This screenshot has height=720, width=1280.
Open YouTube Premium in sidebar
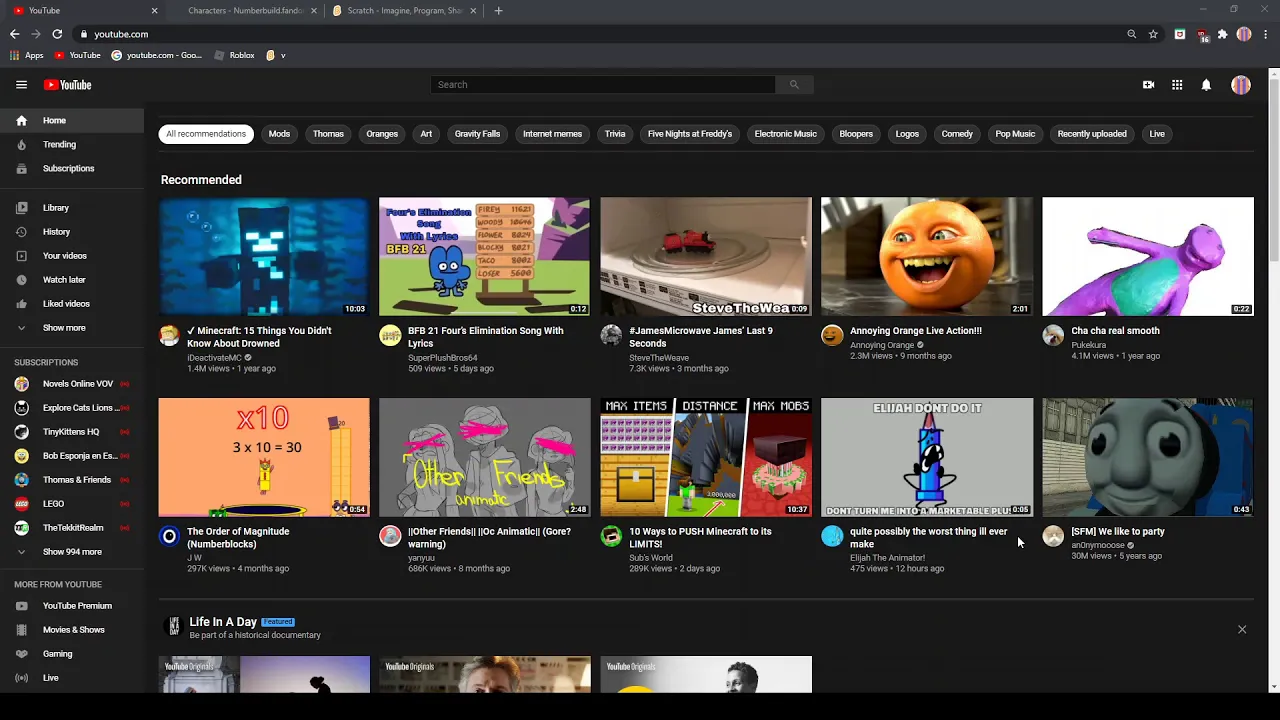point(72,606)
